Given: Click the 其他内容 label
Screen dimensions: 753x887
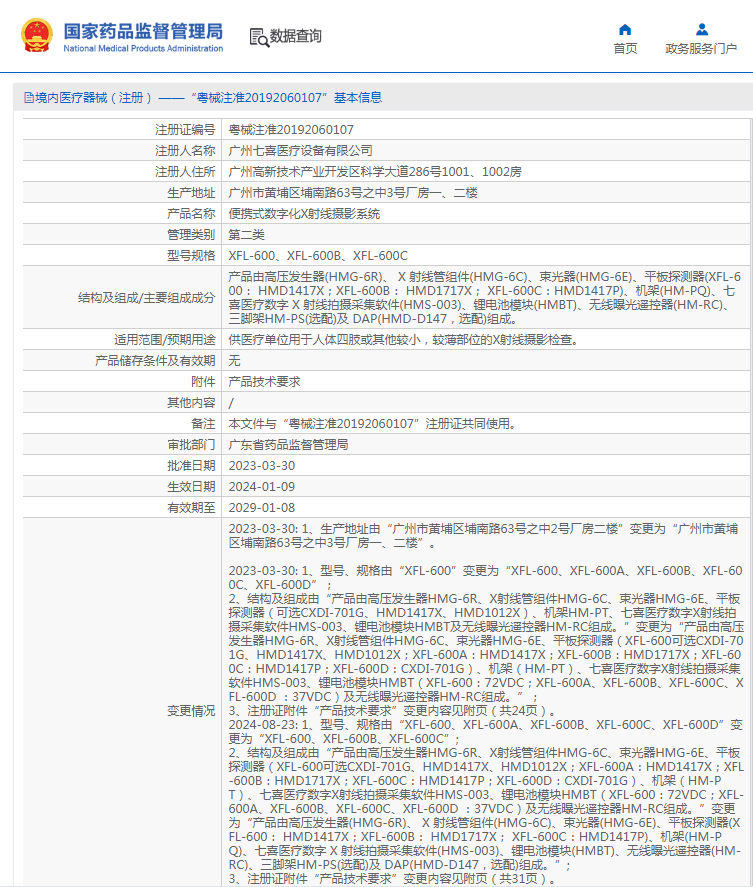Looking at the screenshot, I should click(191, 403).
